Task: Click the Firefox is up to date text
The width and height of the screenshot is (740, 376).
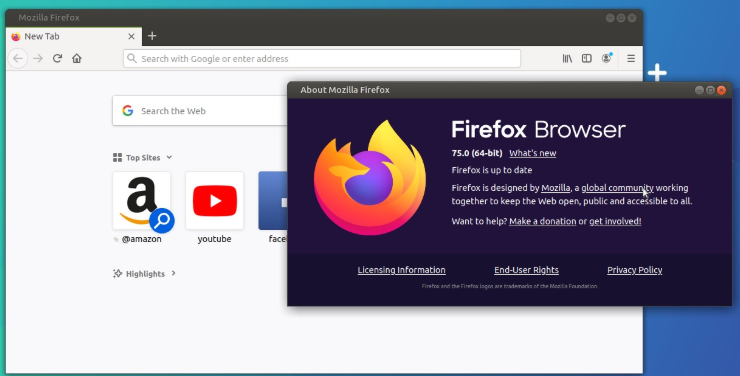Action: click(492, 170)
